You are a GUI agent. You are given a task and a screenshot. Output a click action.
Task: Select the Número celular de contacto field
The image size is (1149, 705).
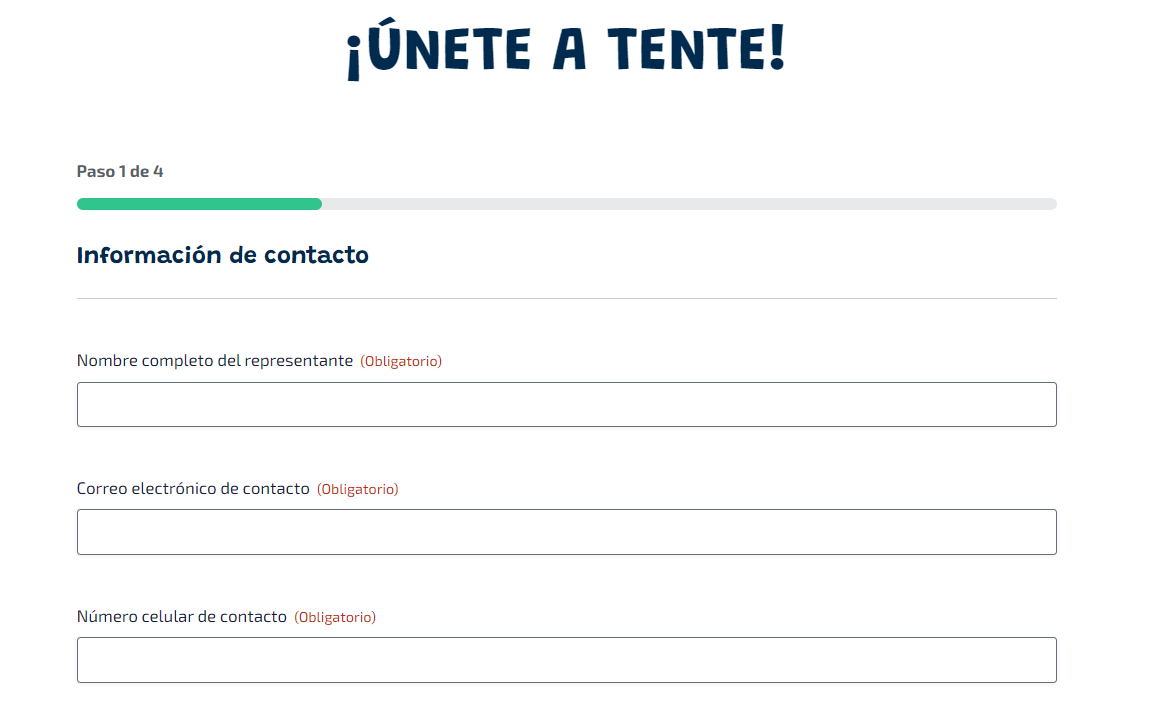click(x=566, y=660)
